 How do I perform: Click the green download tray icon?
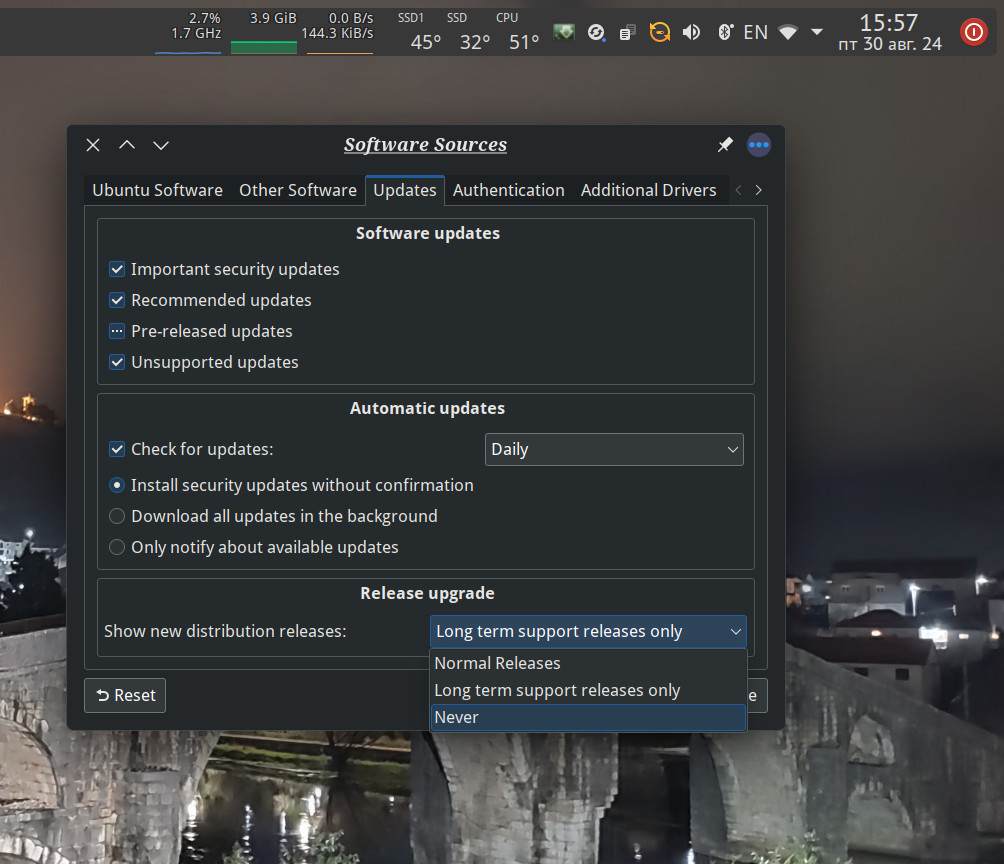pyautogui.click(x=564, y=31)
